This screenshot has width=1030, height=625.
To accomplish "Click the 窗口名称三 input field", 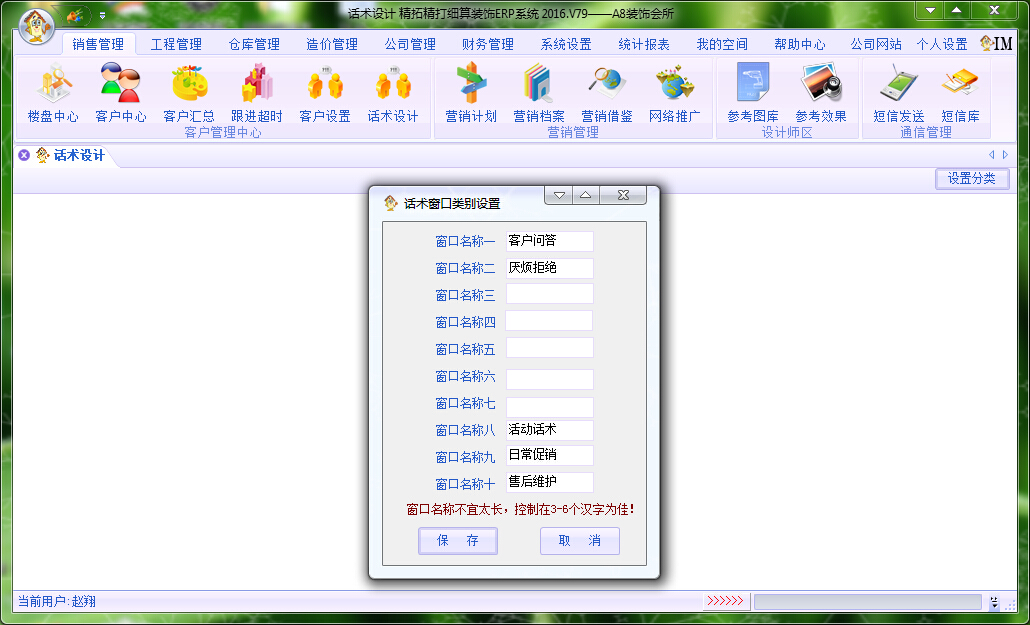I will tap(549, 295).
